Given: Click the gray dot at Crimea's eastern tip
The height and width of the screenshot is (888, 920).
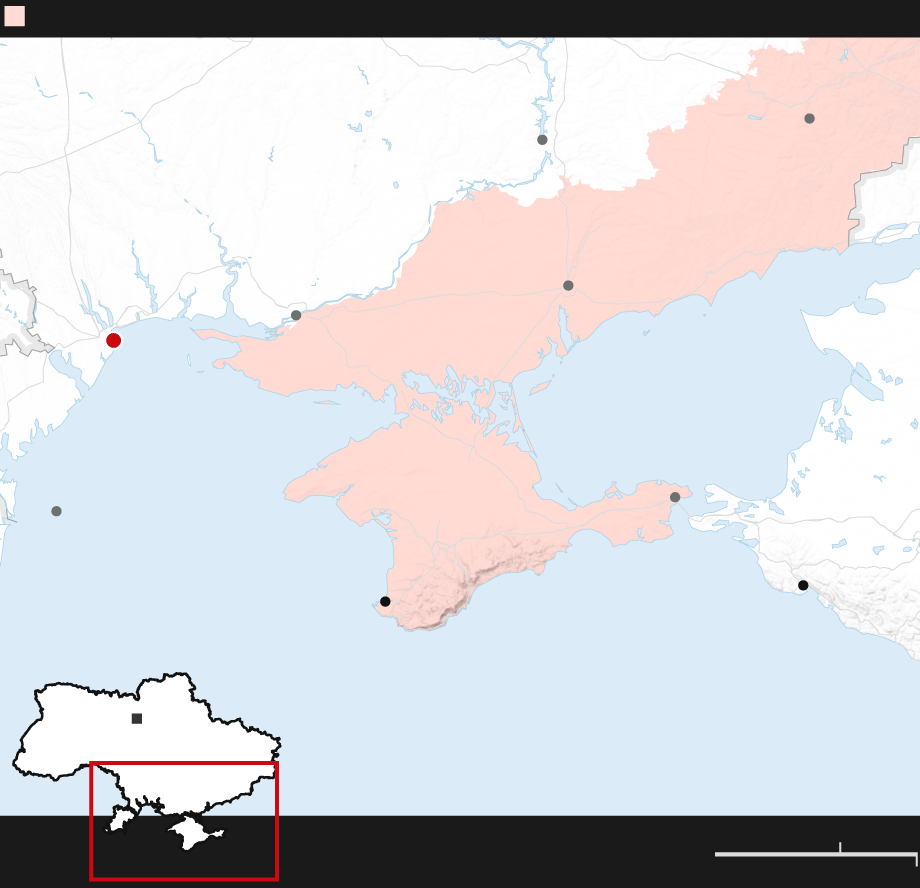Looking at the screenshot, I should click(x=675, y=497).
